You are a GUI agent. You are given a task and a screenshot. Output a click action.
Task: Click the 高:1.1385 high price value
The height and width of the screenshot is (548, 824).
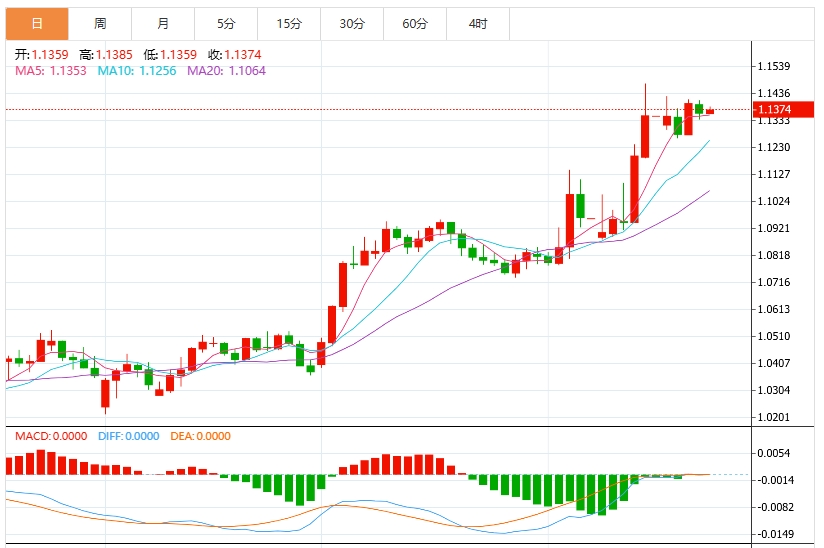pyautogui.click(x=106, y=55)
